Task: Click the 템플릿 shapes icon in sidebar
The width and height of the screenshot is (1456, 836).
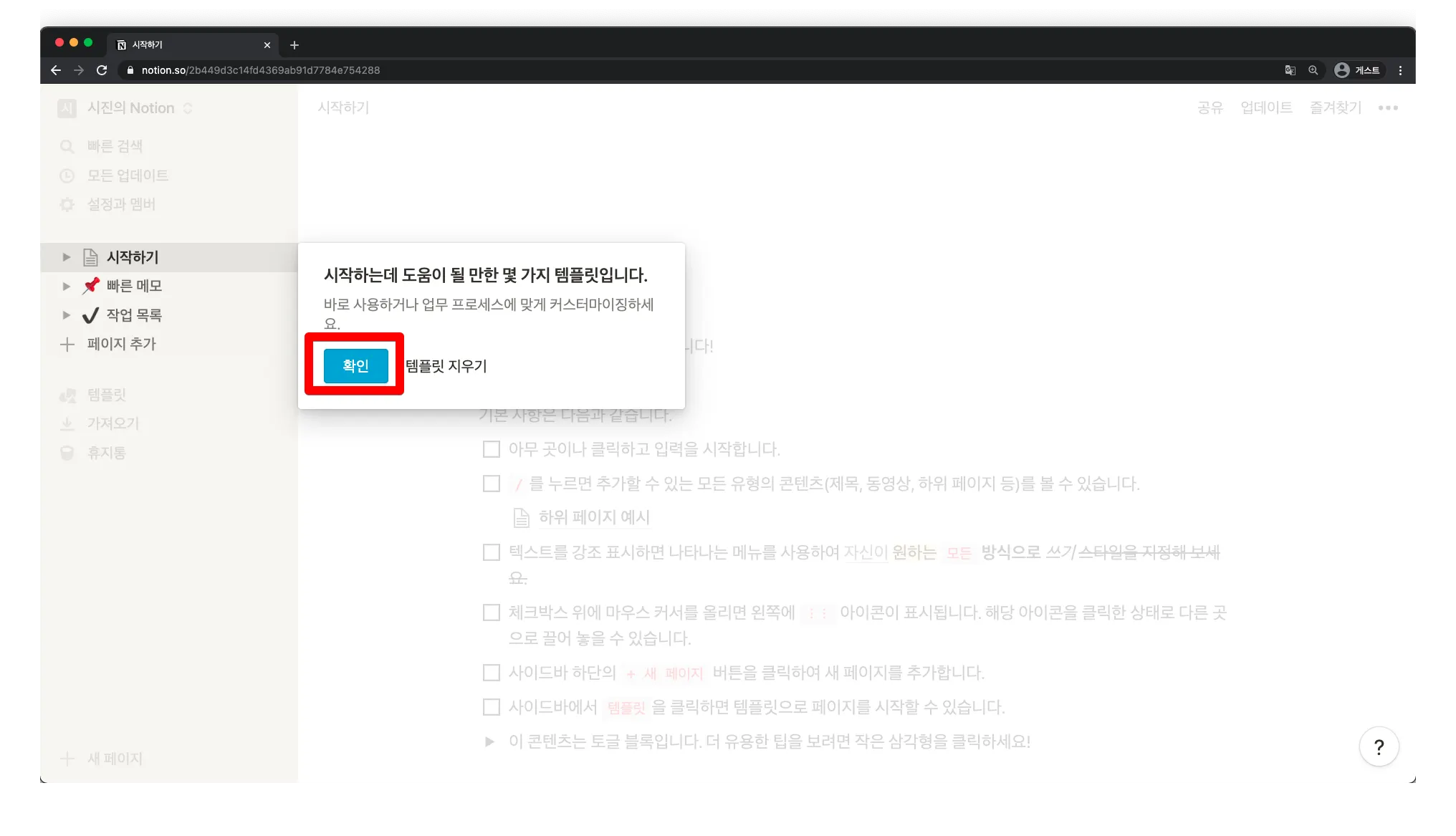Action: click(67, 395)
